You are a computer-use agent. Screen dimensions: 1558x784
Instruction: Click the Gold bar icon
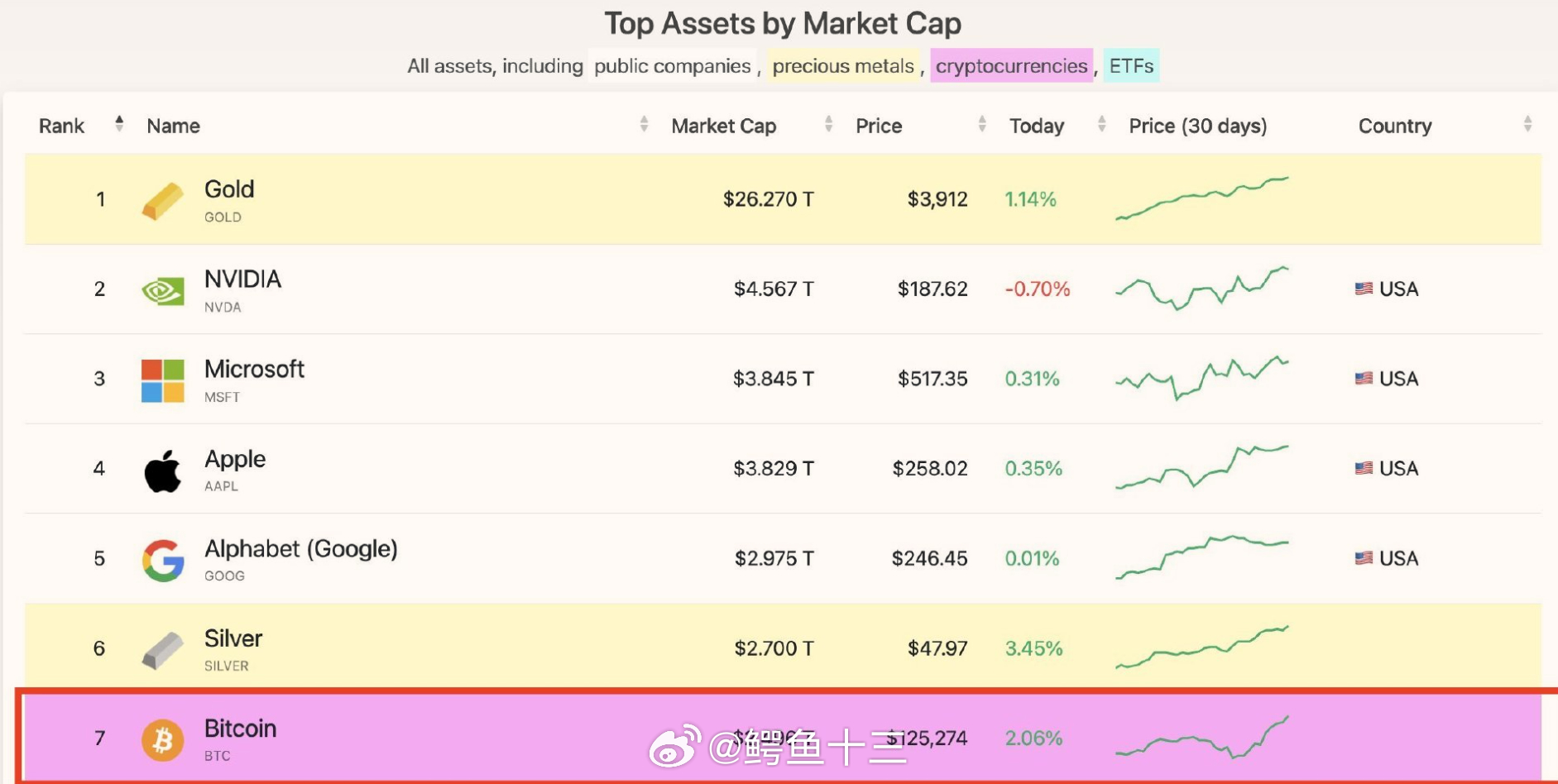click(x=162, y=201)
